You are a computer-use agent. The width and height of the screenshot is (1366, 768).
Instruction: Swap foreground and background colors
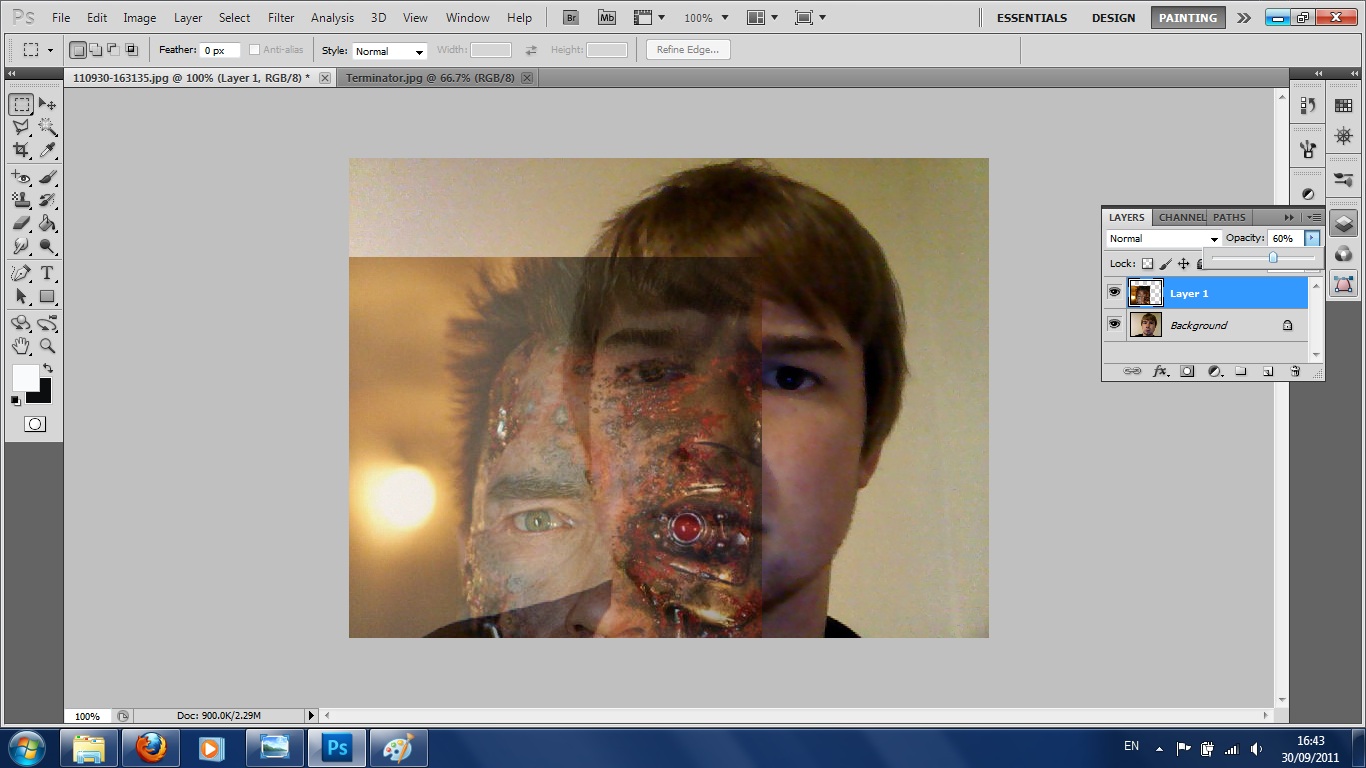(47, 369)
